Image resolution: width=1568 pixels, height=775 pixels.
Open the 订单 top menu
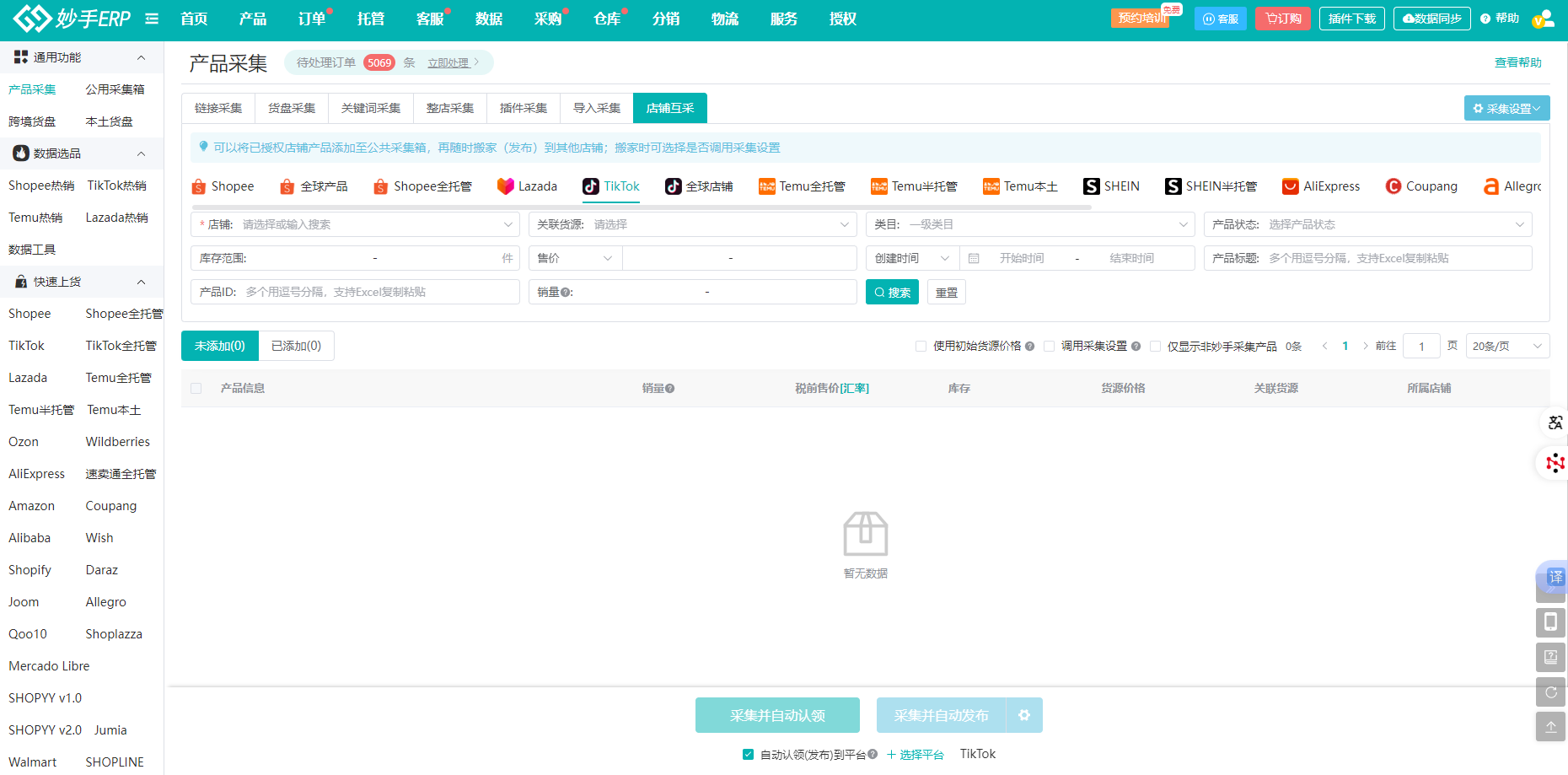(x=312, y=19)
